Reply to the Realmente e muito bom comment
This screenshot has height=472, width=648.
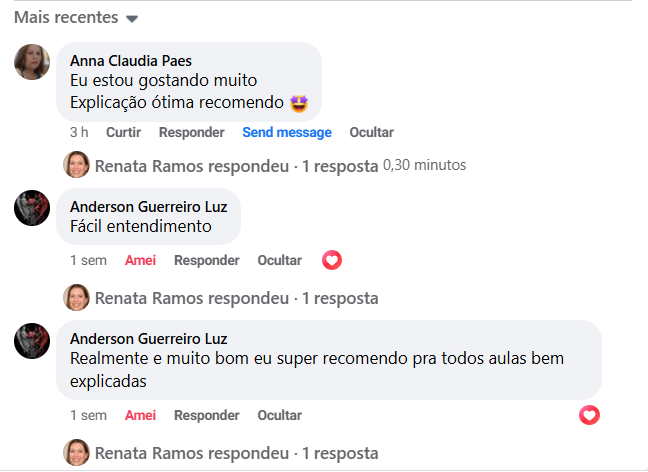(x=206, y=415)
